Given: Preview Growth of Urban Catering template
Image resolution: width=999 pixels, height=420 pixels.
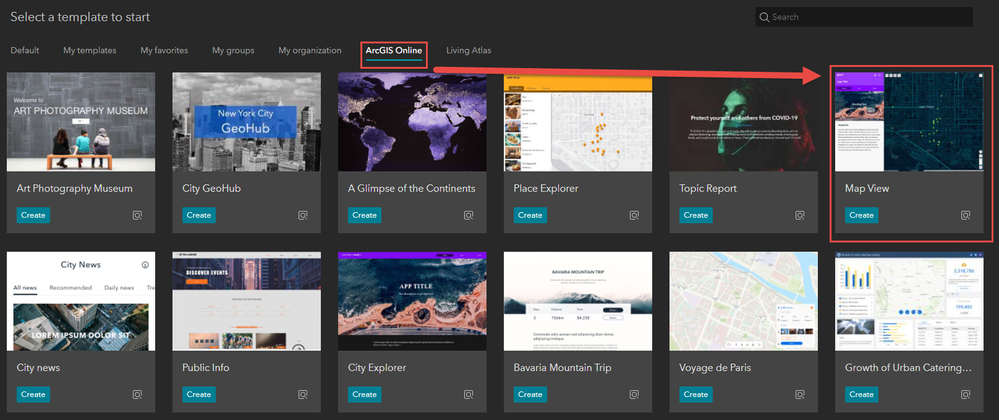Looking at the screenshot, I should (965, 395).
